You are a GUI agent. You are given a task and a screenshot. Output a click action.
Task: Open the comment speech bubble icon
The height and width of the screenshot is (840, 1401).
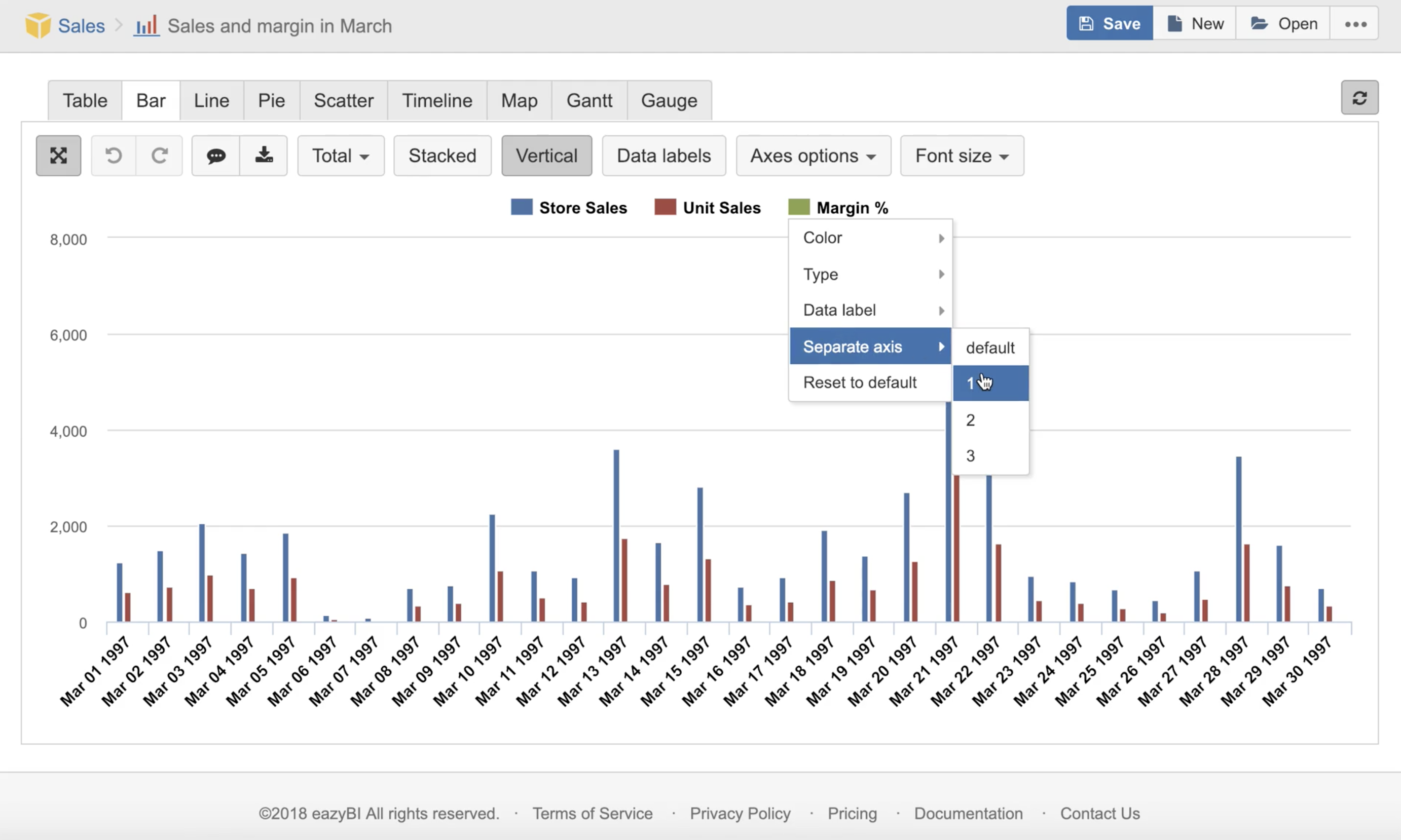pyautogui.click(x=216, y=156)
